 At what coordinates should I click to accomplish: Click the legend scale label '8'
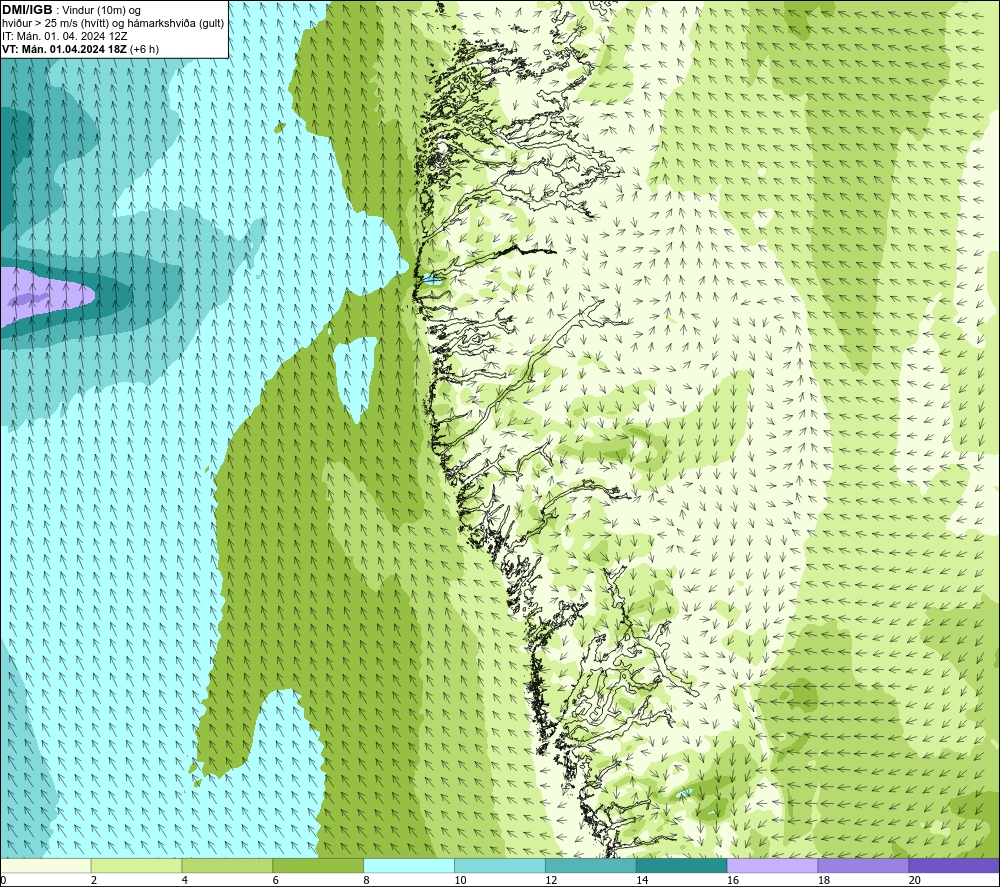click(x=366, y=880)
